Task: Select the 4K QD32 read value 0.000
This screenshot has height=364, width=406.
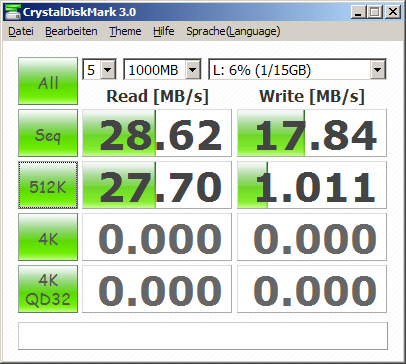Action: tap(157, 289)
